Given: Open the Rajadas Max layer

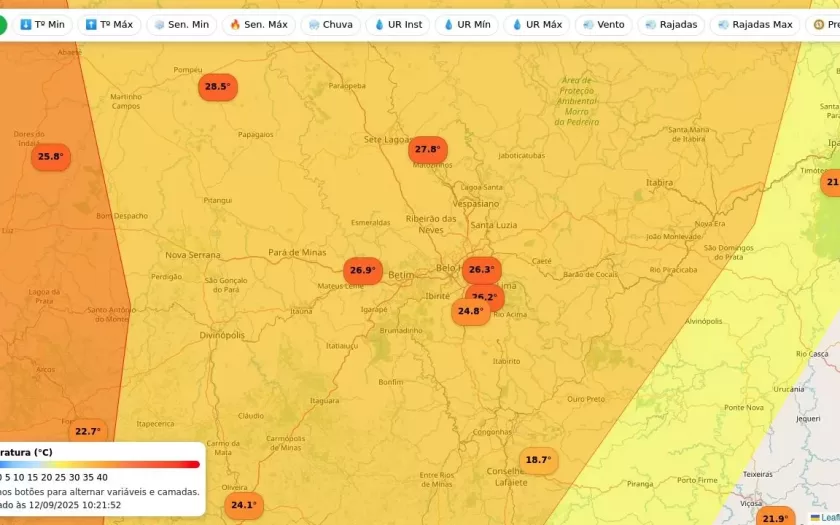Looking at the screenshot, I should click(x=754, y=24).
